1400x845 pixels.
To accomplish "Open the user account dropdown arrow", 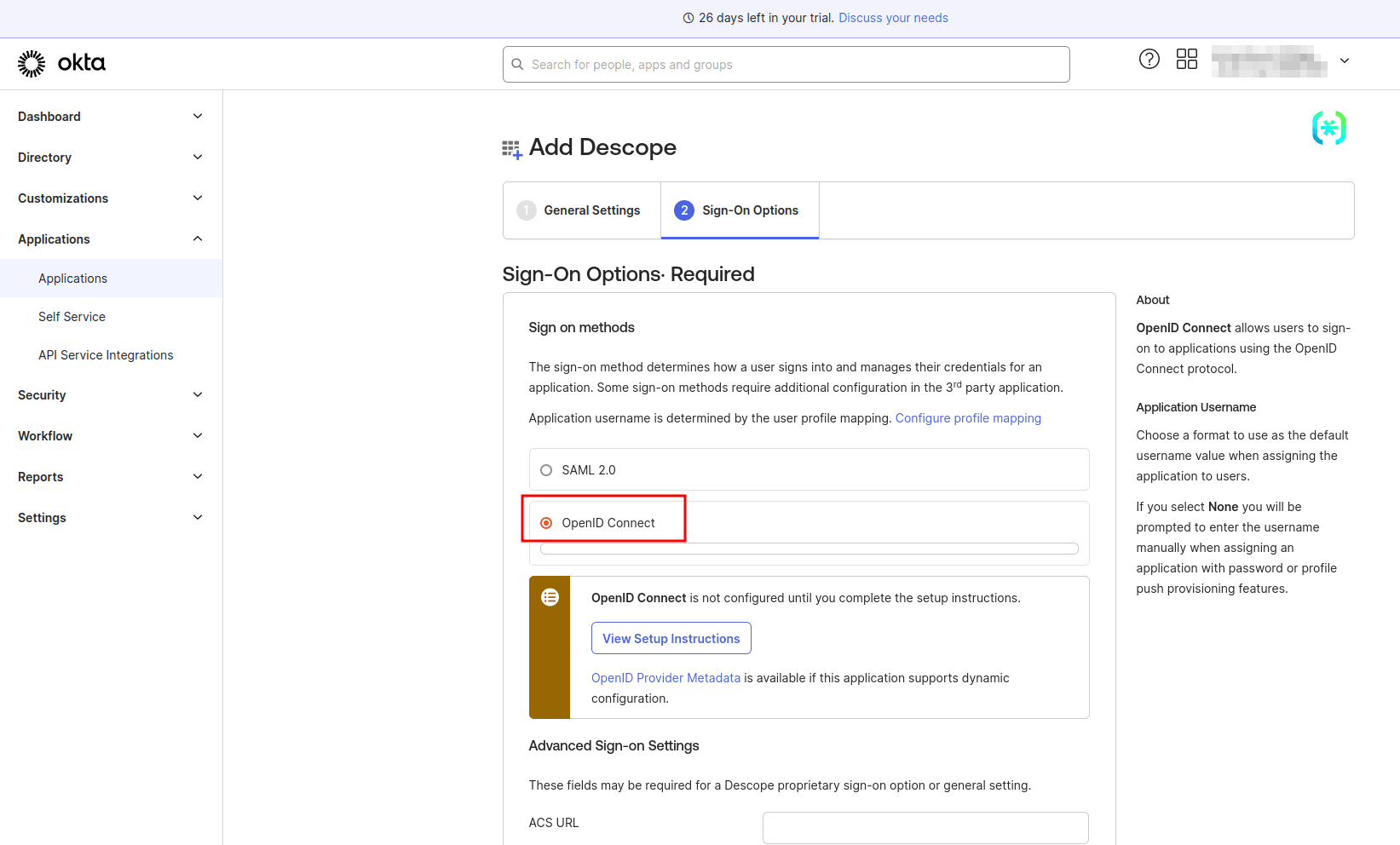I will pyautogui.click(x=1344, y=60).
